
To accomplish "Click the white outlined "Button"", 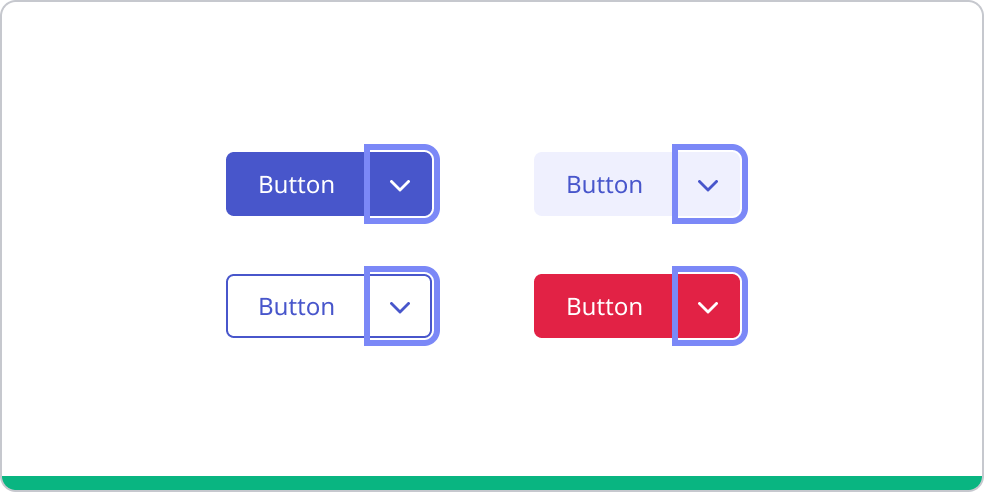I will click(x=296, y=306).
